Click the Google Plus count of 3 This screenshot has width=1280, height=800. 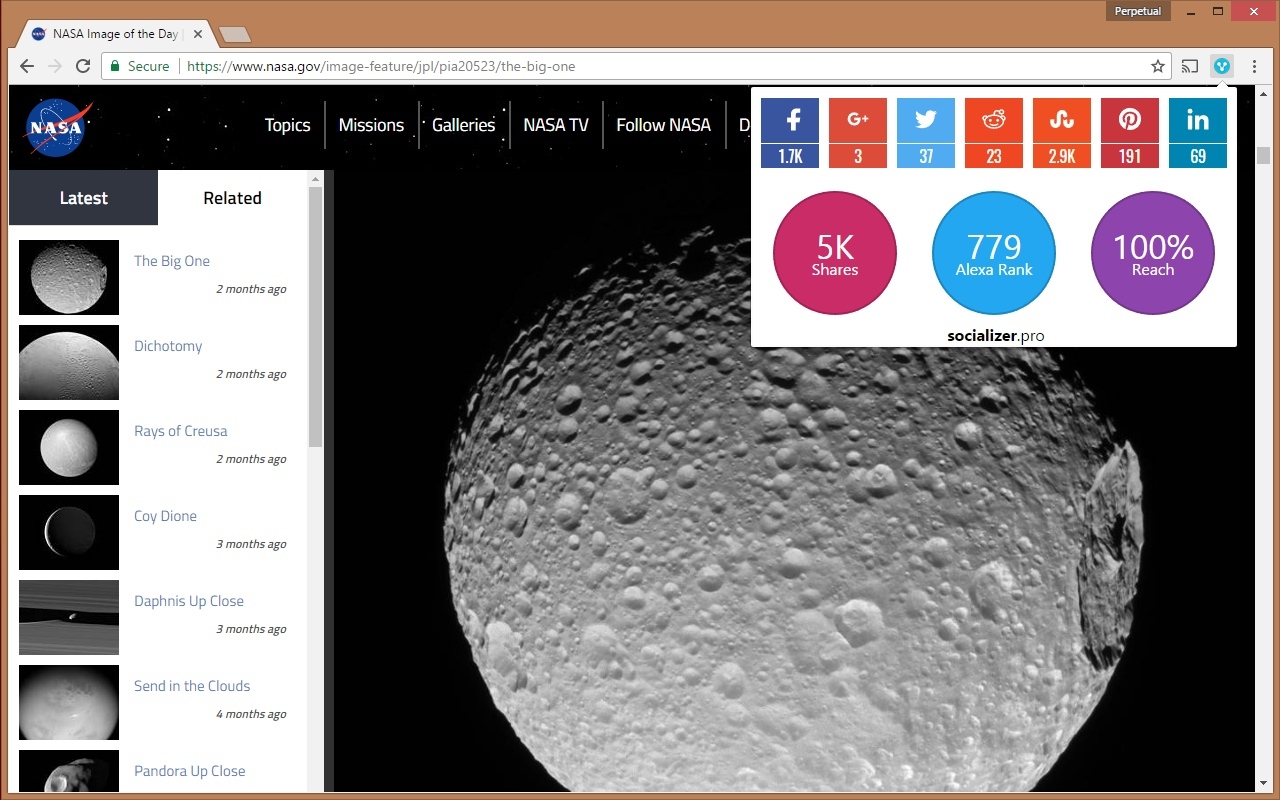pos(858,156)
